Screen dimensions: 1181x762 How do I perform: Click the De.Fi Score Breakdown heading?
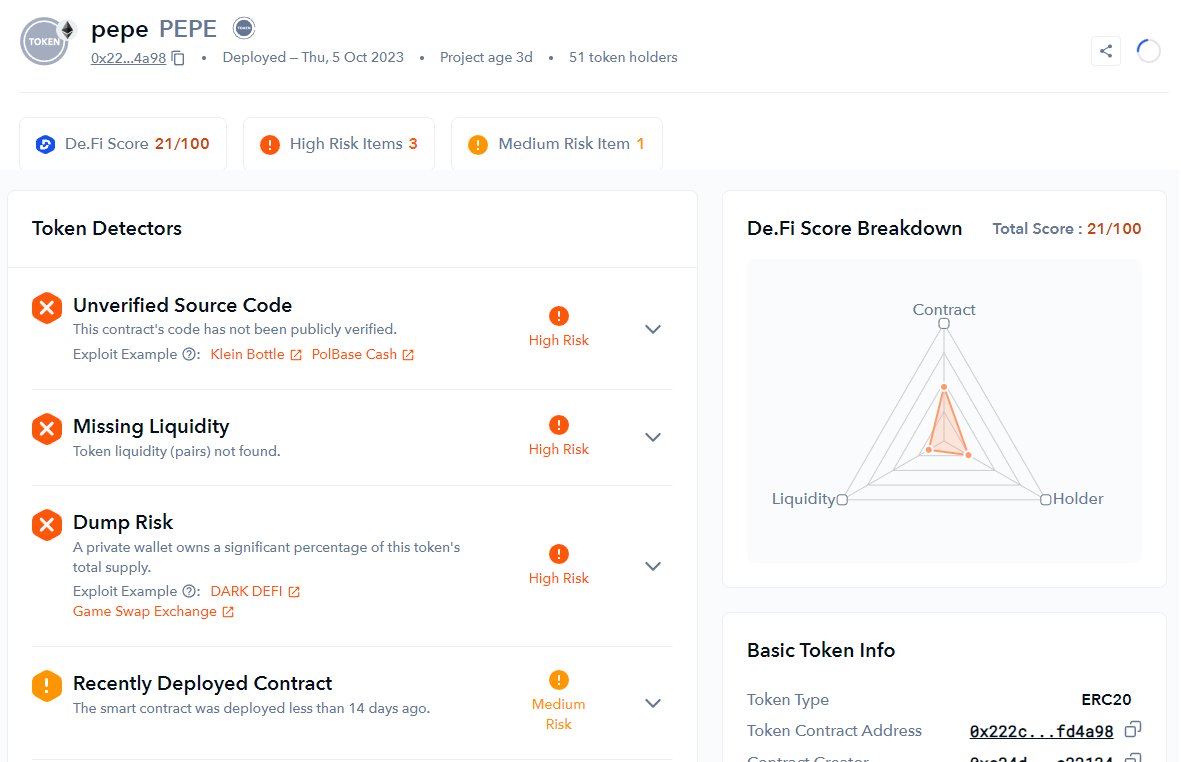pyautogui.click(x=854, y=228)
